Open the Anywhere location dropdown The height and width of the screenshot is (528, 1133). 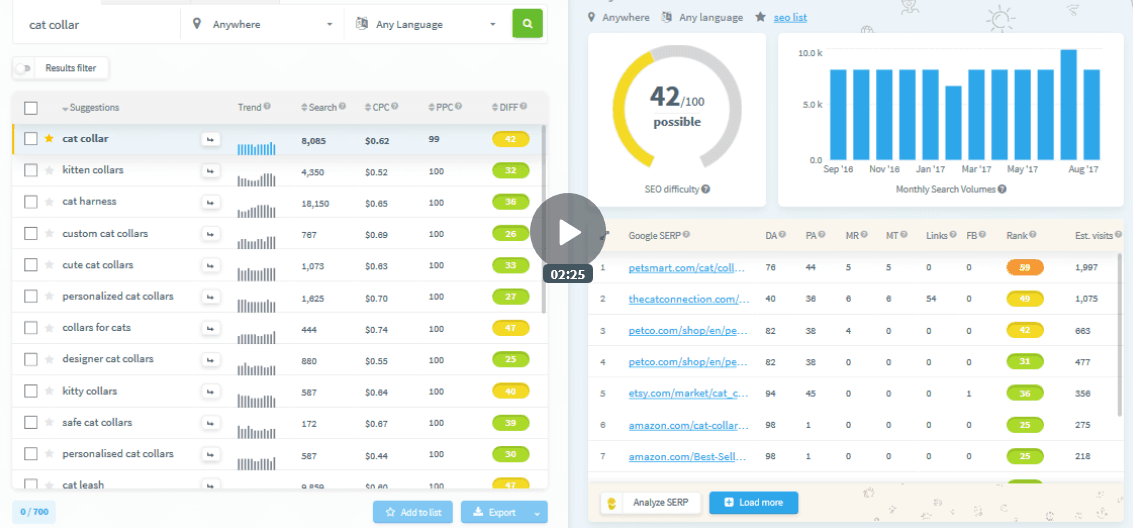click(262, 25)
